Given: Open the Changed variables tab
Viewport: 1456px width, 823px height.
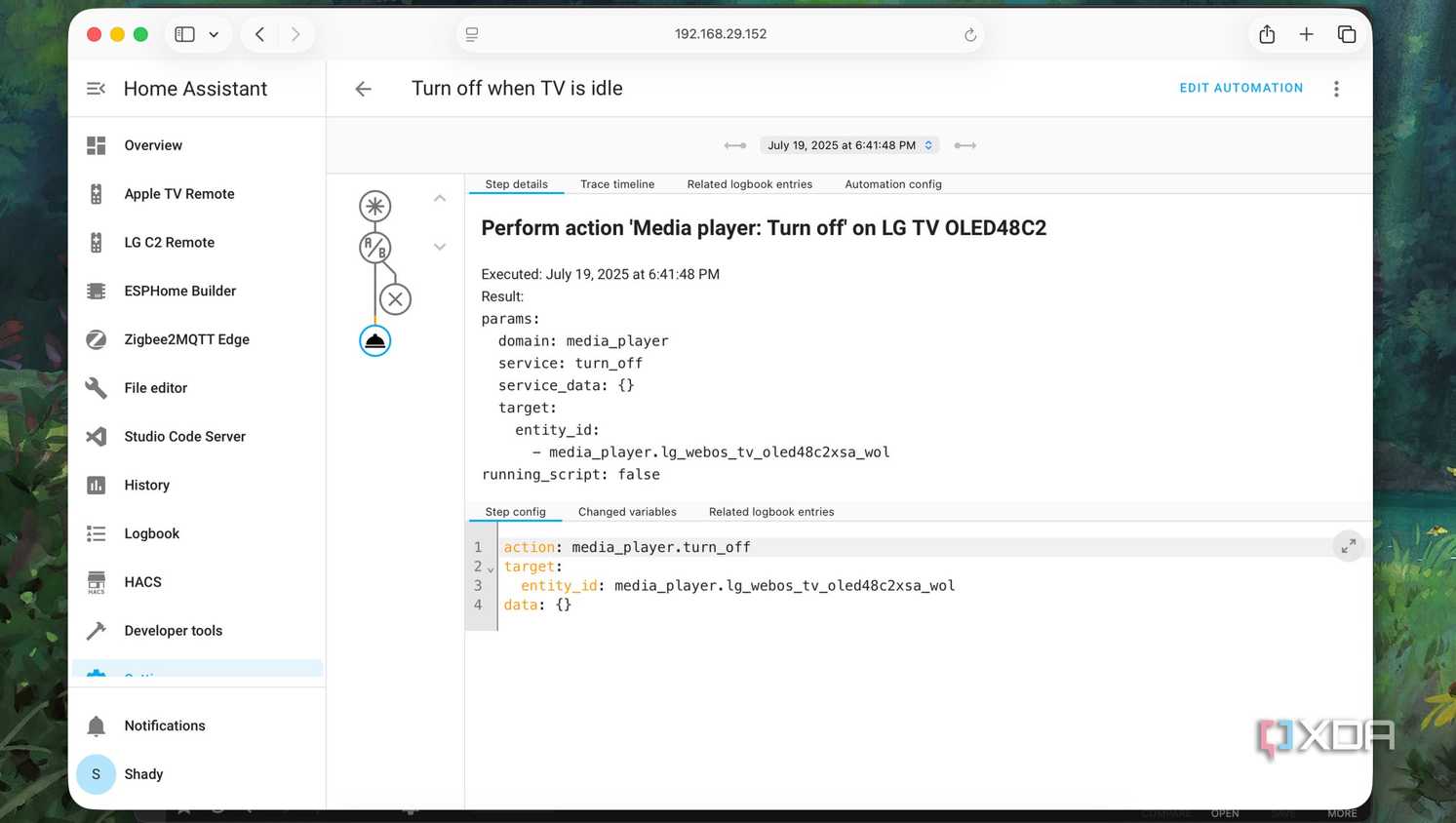Looking at the screenshot, I should coord(627,512).
